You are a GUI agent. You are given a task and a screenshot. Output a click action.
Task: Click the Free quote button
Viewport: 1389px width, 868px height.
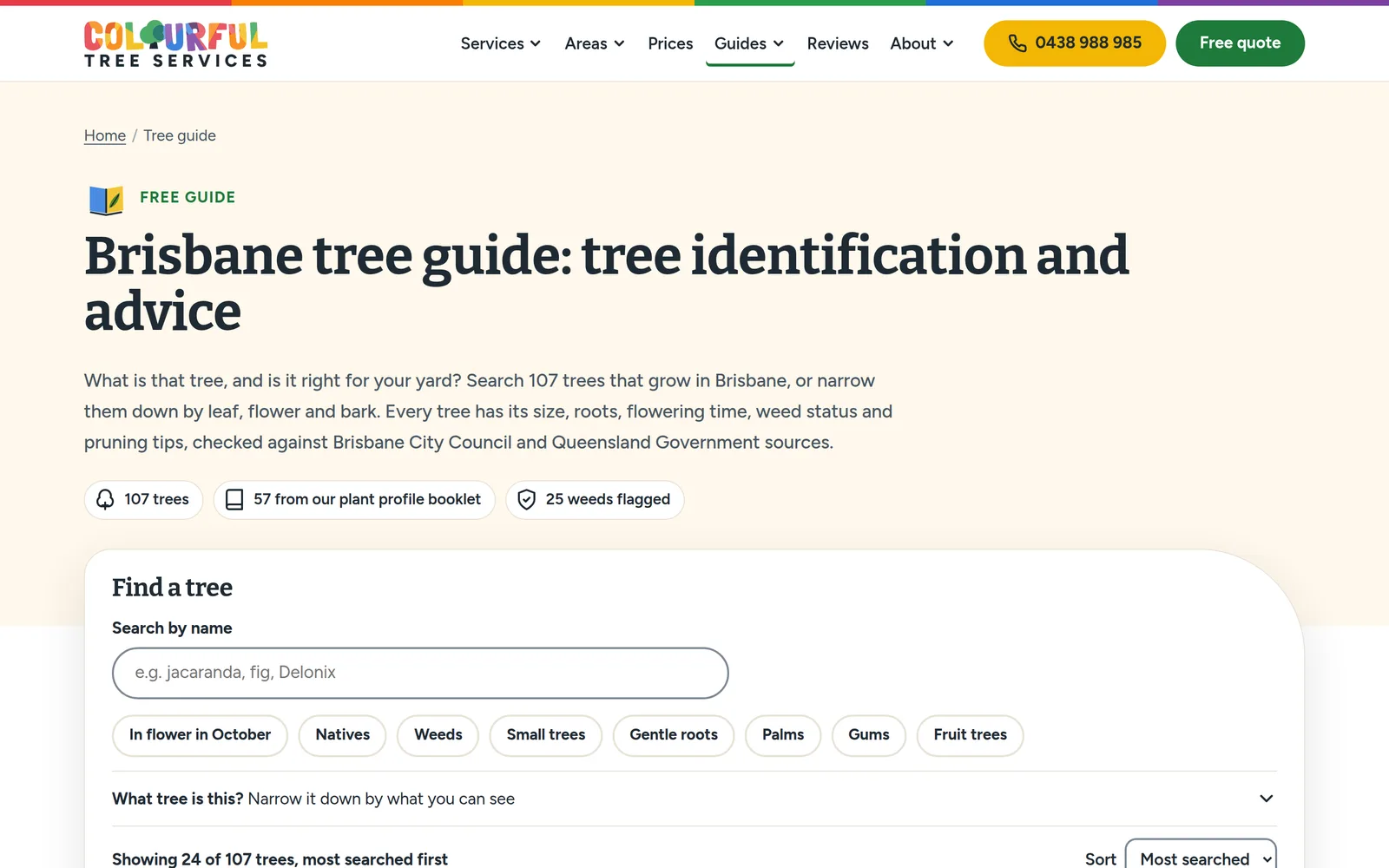point(1240,43)
